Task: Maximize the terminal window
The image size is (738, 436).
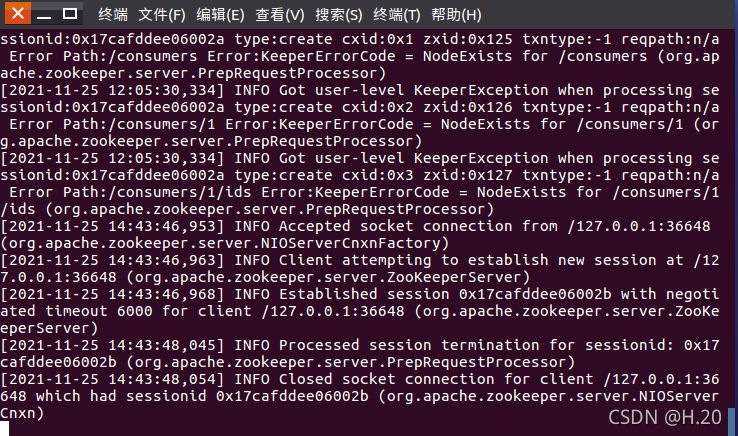Action: click(70, 14)
